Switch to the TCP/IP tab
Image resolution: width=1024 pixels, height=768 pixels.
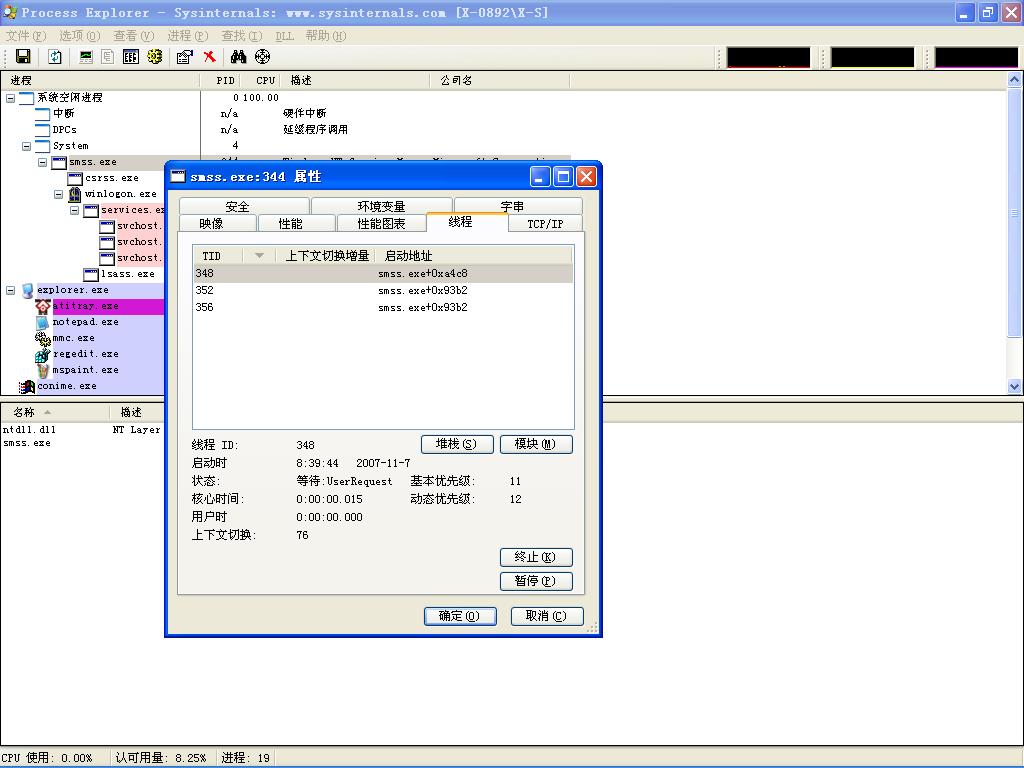pos(545,224)
